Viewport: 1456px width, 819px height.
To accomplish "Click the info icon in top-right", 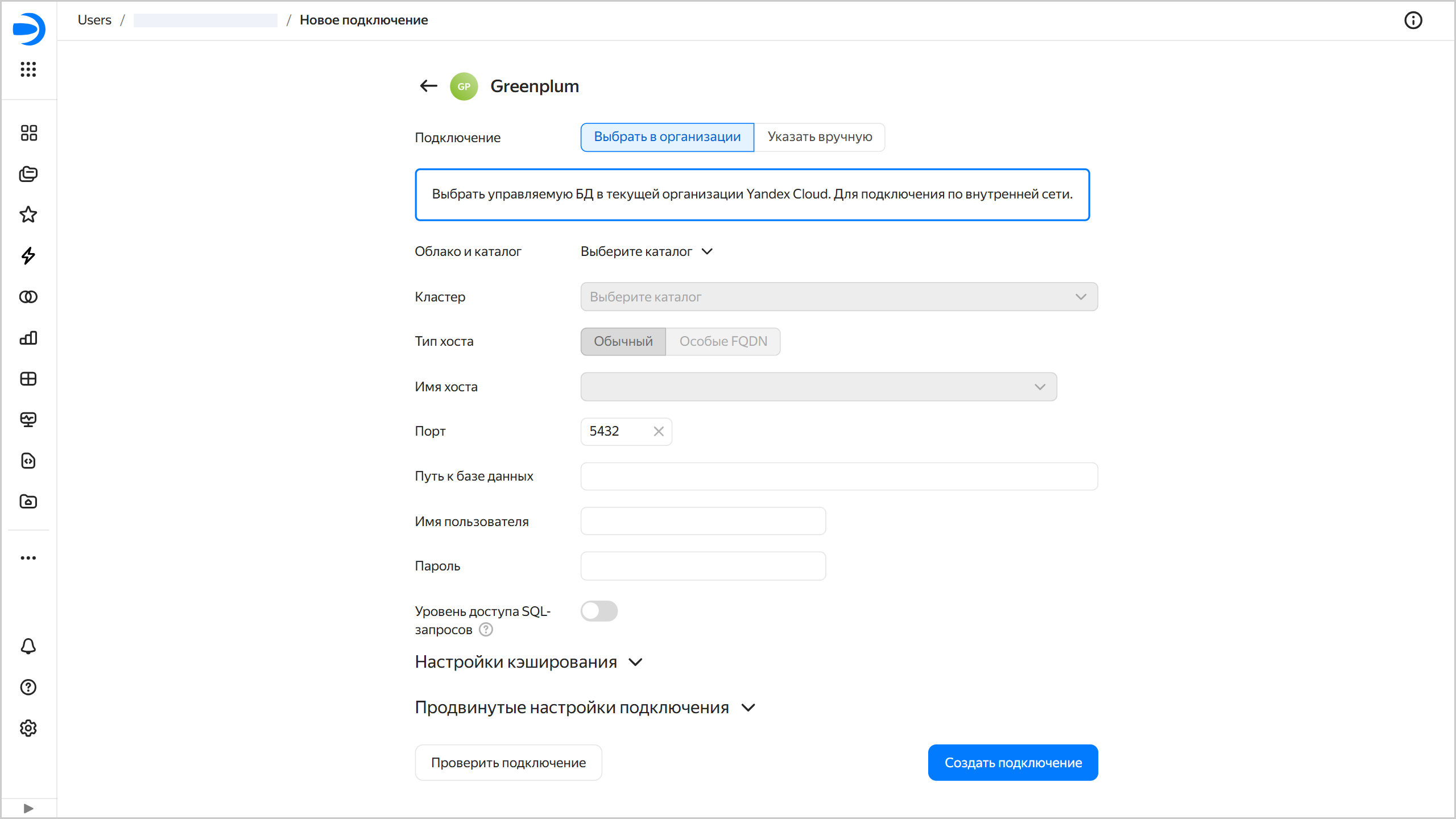I will 1413,20.
